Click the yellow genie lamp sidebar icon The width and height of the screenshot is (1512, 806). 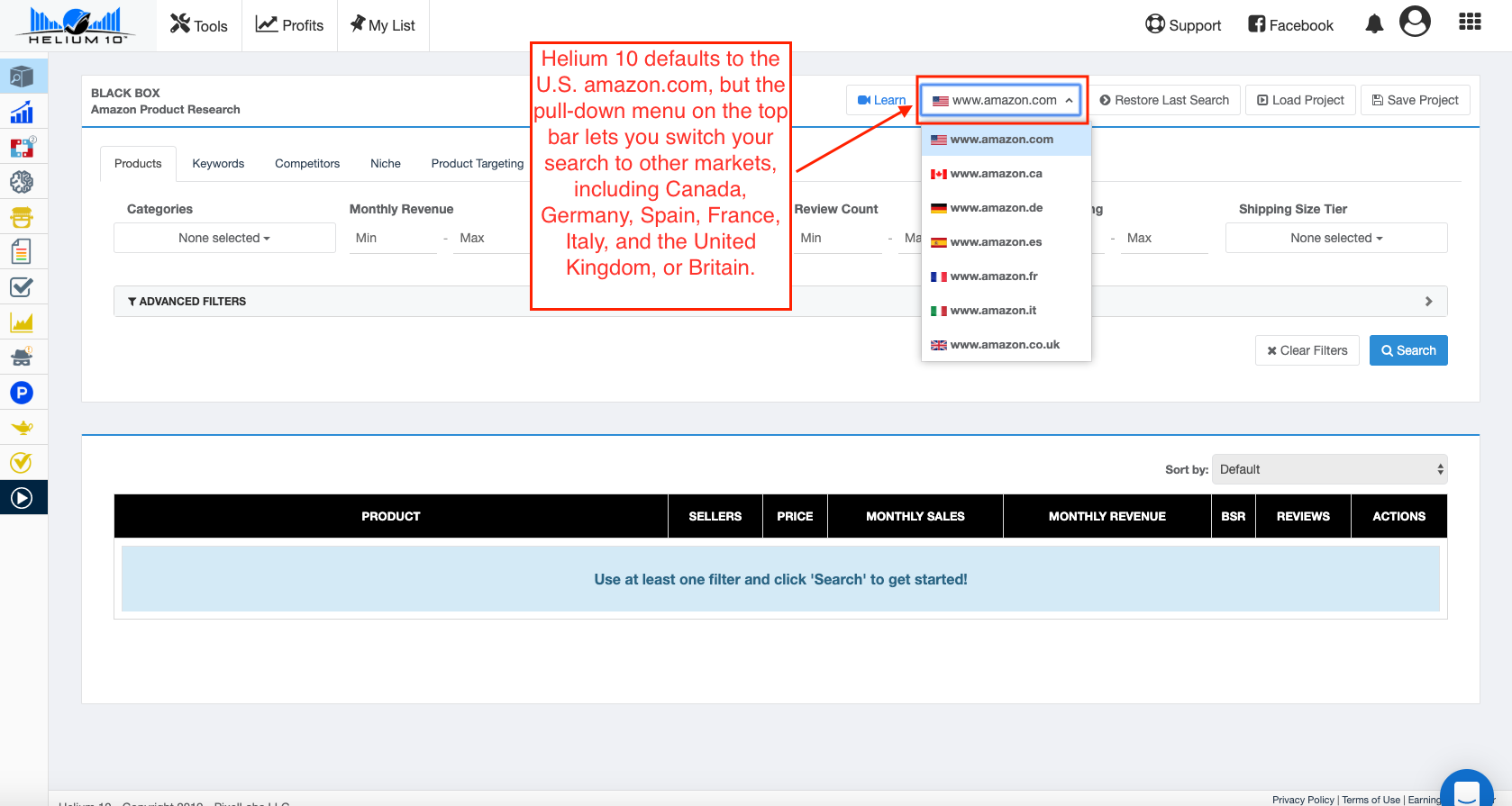tap(22, 428)
